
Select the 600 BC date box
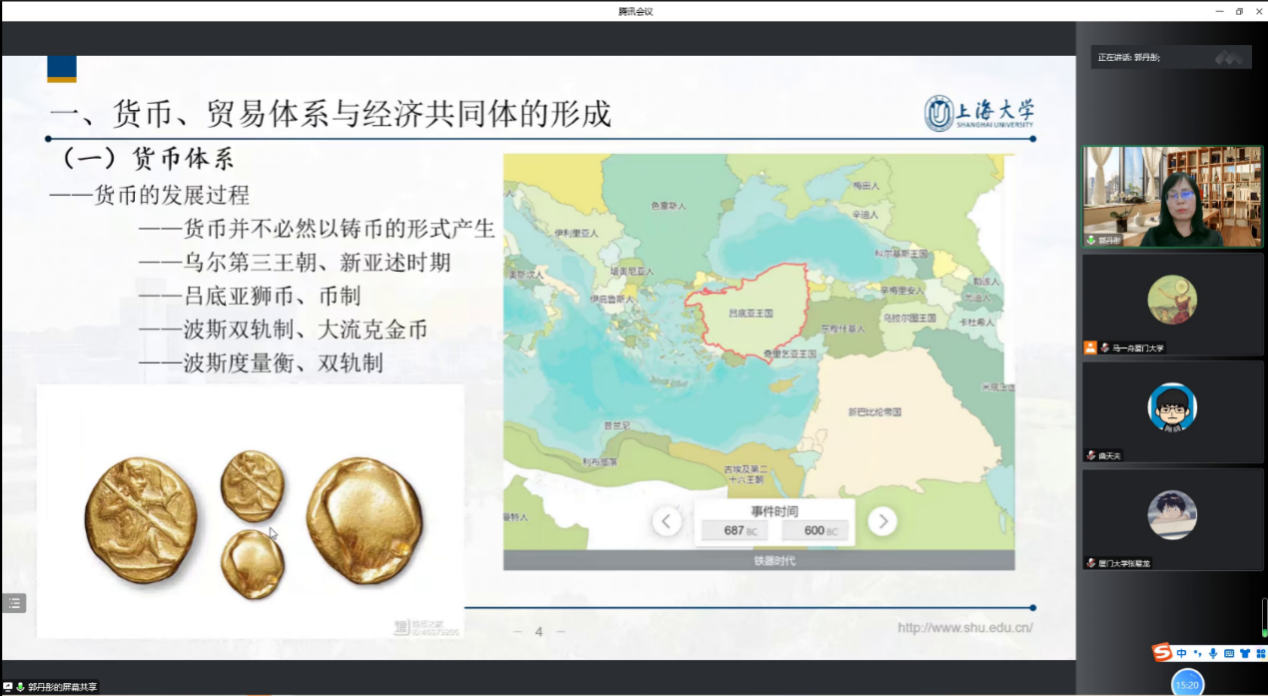coord(815,531)
